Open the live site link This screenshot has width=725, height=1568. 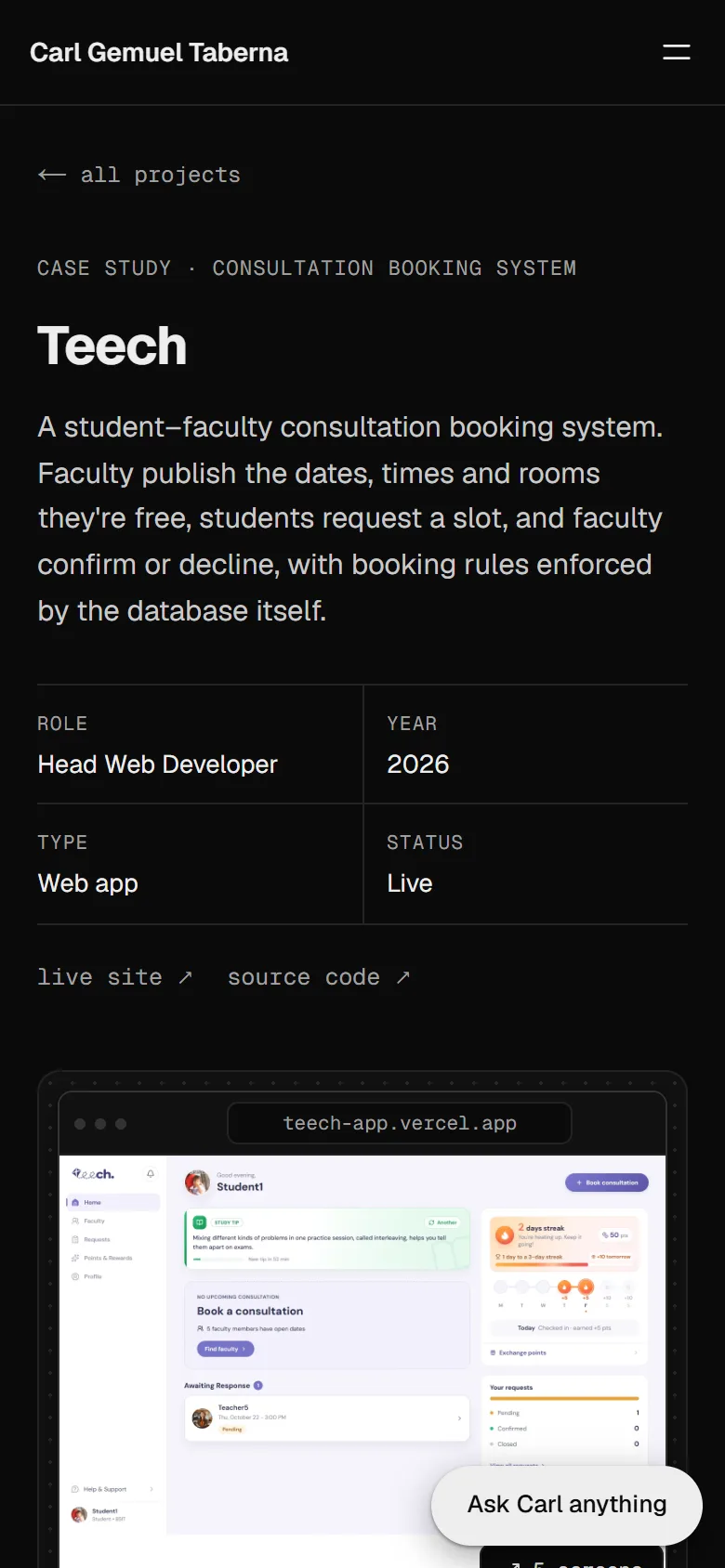[114, 977]
